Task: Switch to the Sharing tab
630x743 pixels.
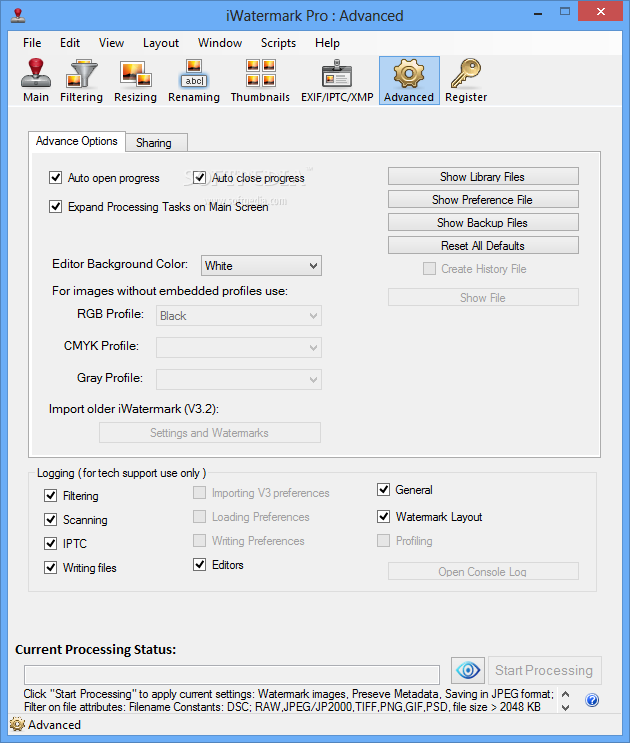Action: click(156, 143)
